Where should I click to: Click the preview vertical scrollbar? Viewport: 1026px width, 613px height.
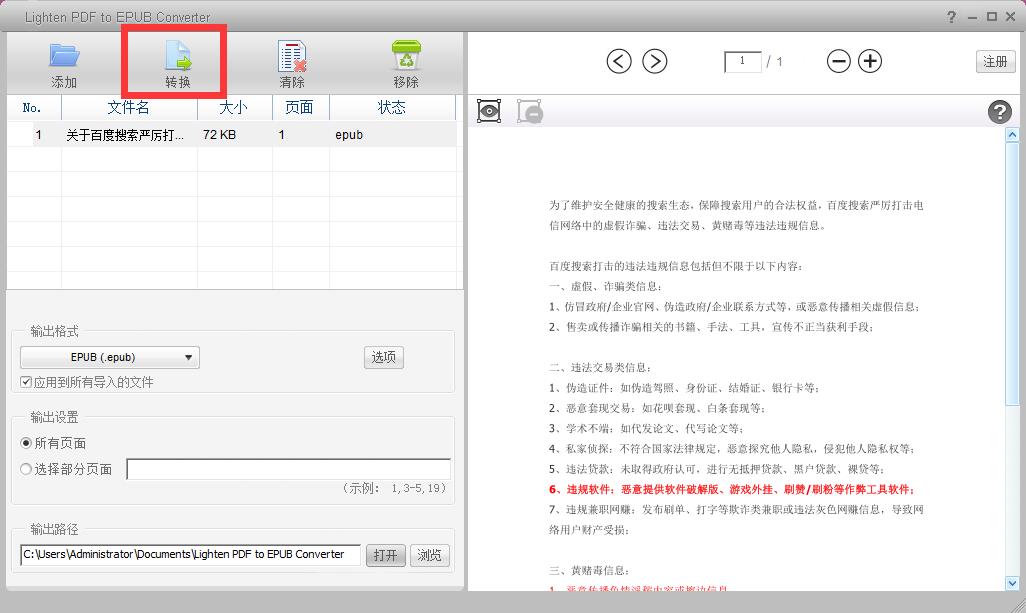click(x=1011, y=360)
